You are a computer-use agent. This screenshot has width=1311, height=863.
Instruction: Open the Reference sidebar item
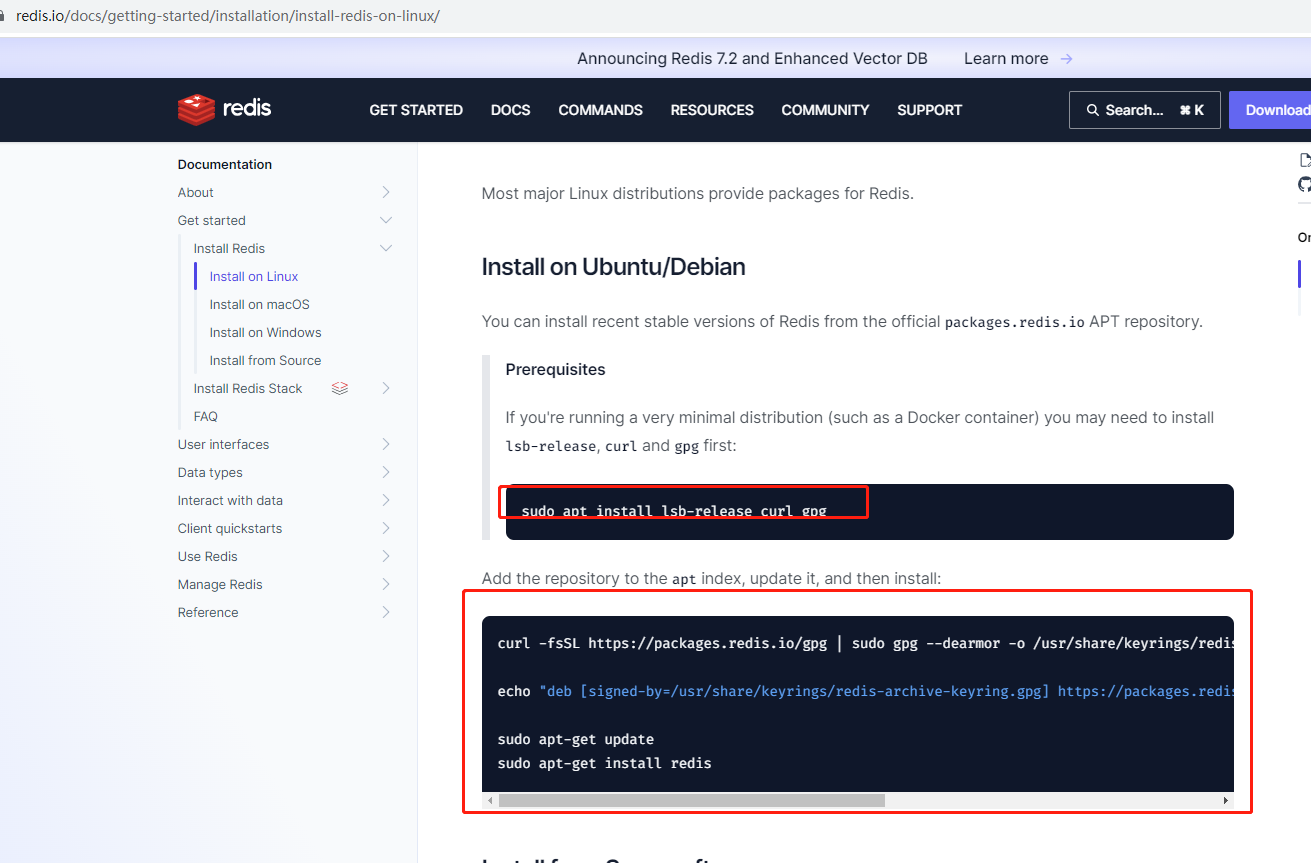pyautogui.click(x=208, y=612)
